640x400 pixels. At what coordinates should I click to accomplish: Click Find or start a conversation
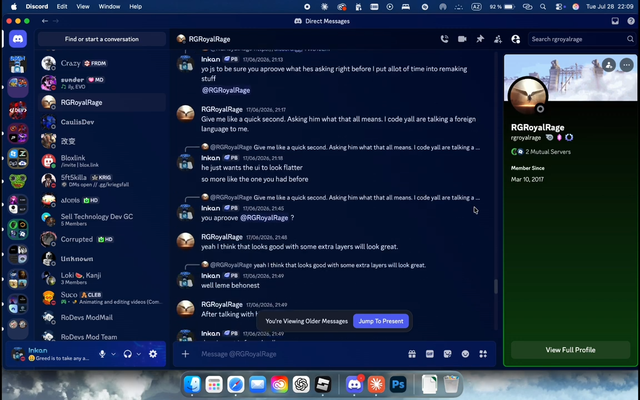coord(102,39)
